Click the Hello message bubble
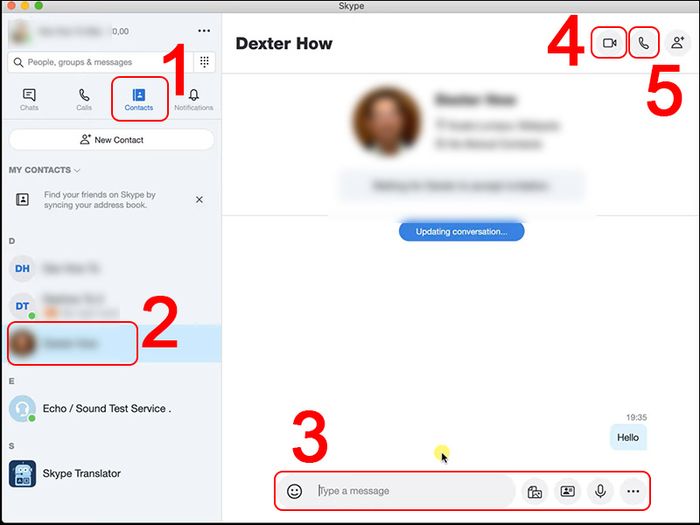 (628, 438)
